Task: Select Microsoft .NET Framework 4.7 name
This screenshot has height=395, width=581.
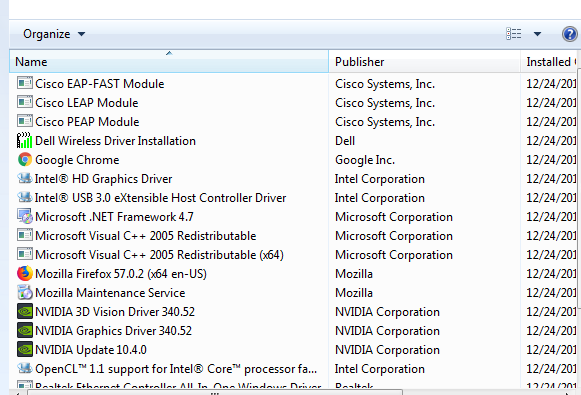Action: (114, 217)
